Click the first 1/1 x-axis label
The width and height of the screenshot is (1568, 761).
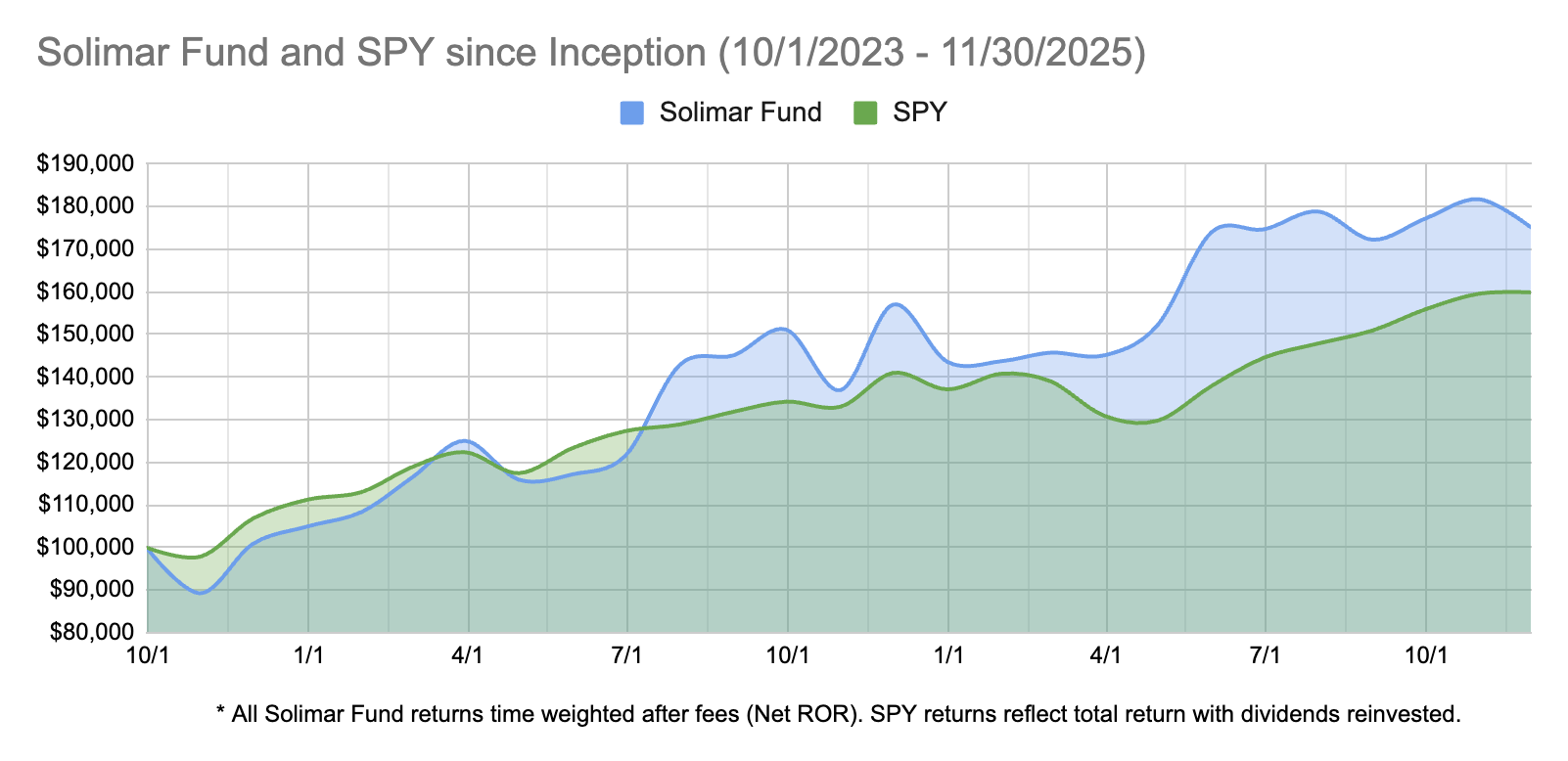308,655
